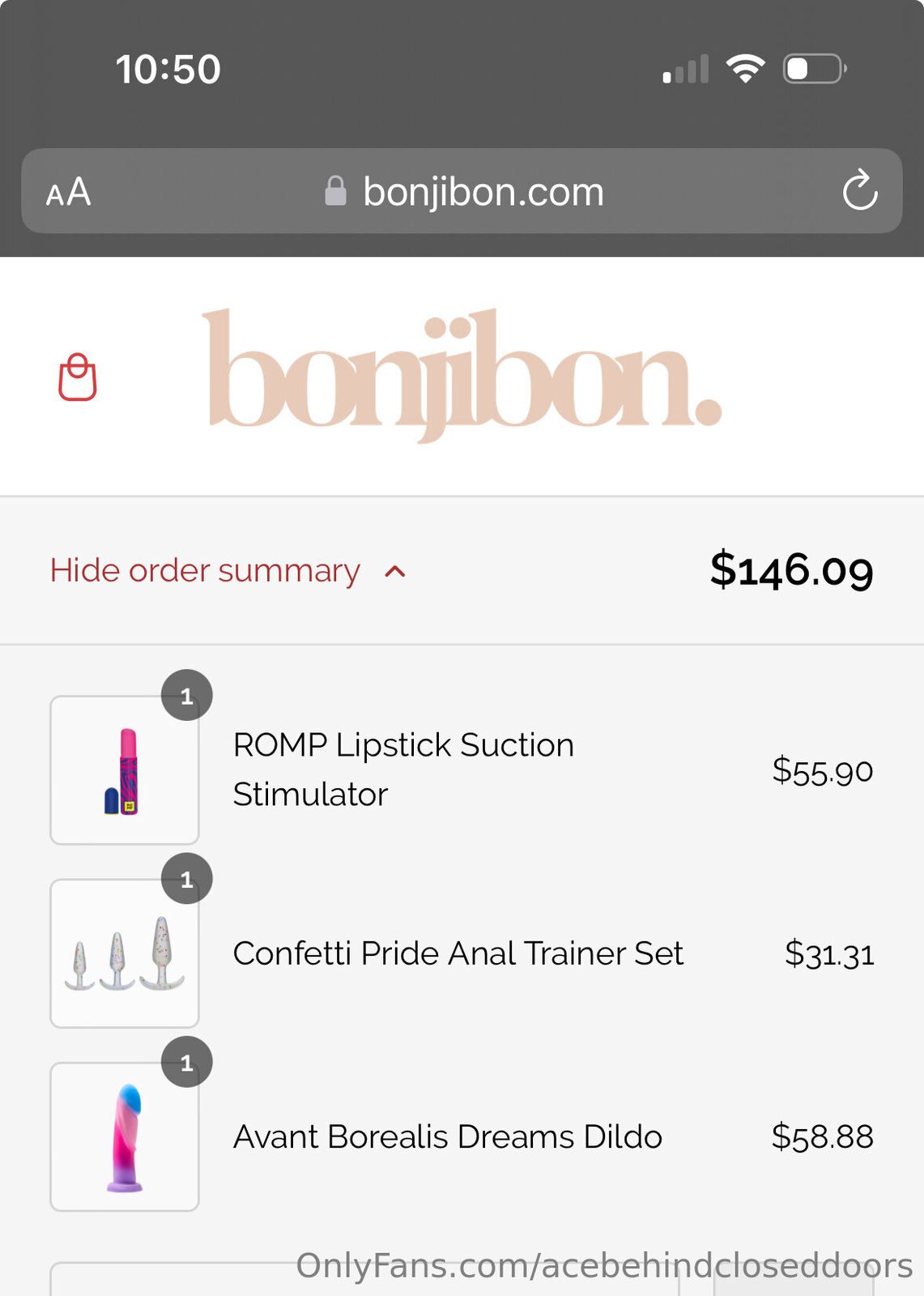Open the Avant Borealis Dreams thumbnail
924x1296 pixels.
[x=125, y=1136]
